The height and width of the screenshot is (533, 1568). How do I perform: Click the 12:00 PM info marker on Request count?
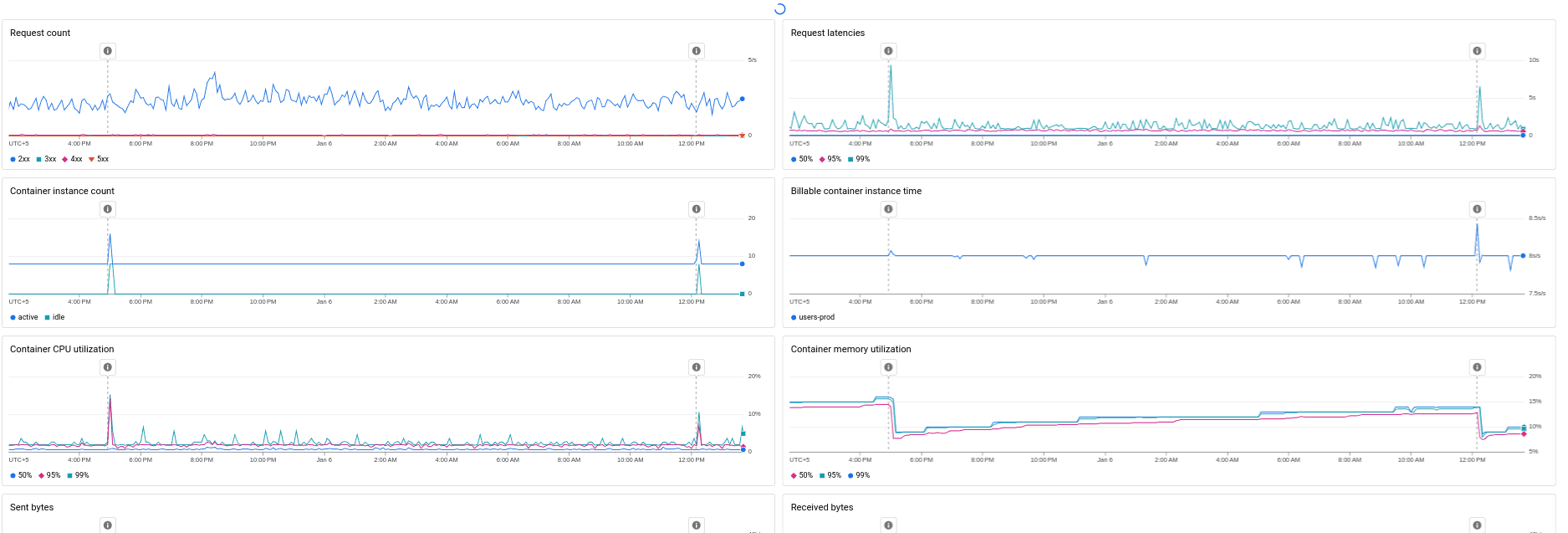(x=696, y=51)
